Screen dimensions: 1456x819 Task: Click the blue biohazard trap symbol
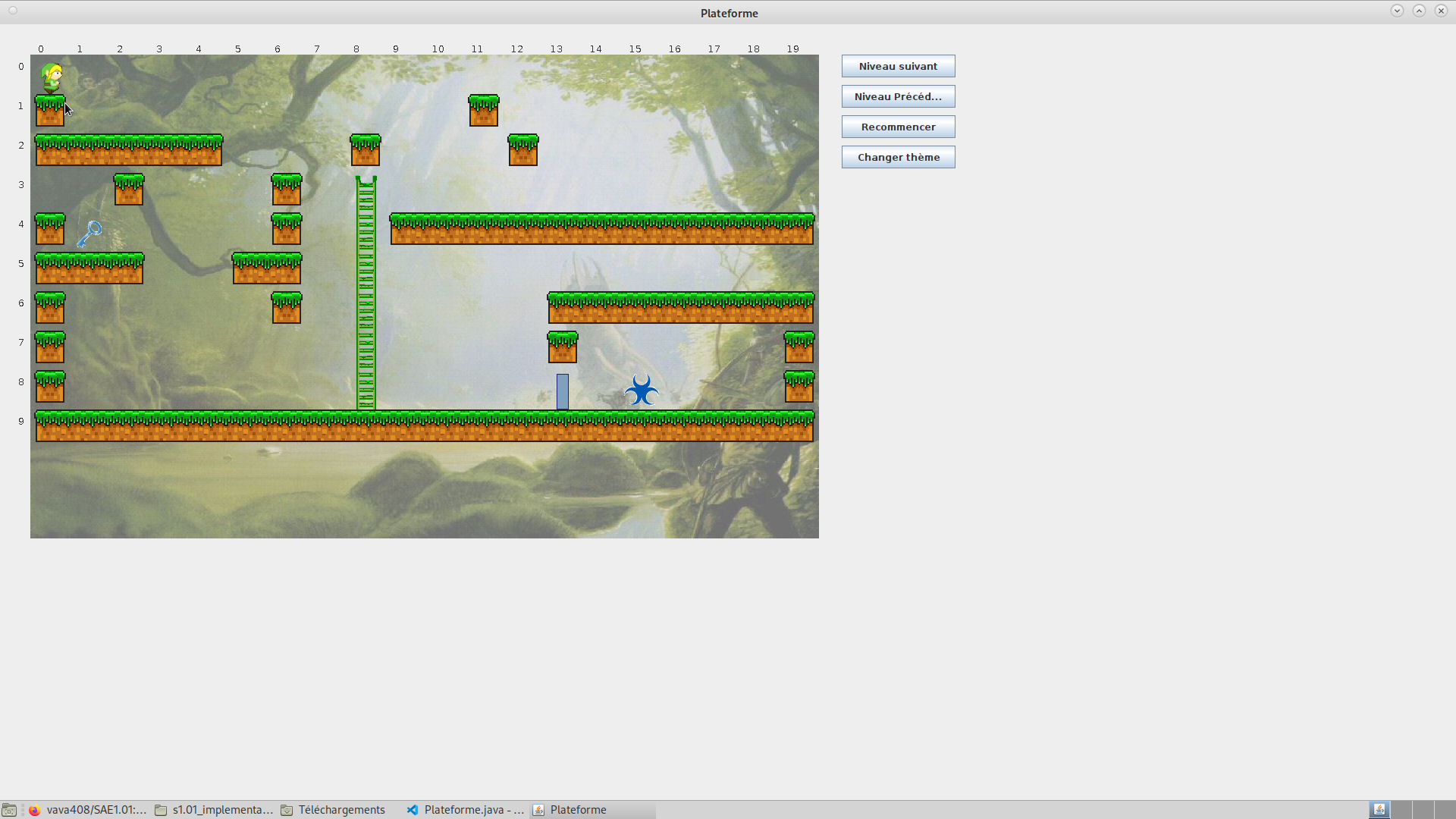[x=642, y=391]
